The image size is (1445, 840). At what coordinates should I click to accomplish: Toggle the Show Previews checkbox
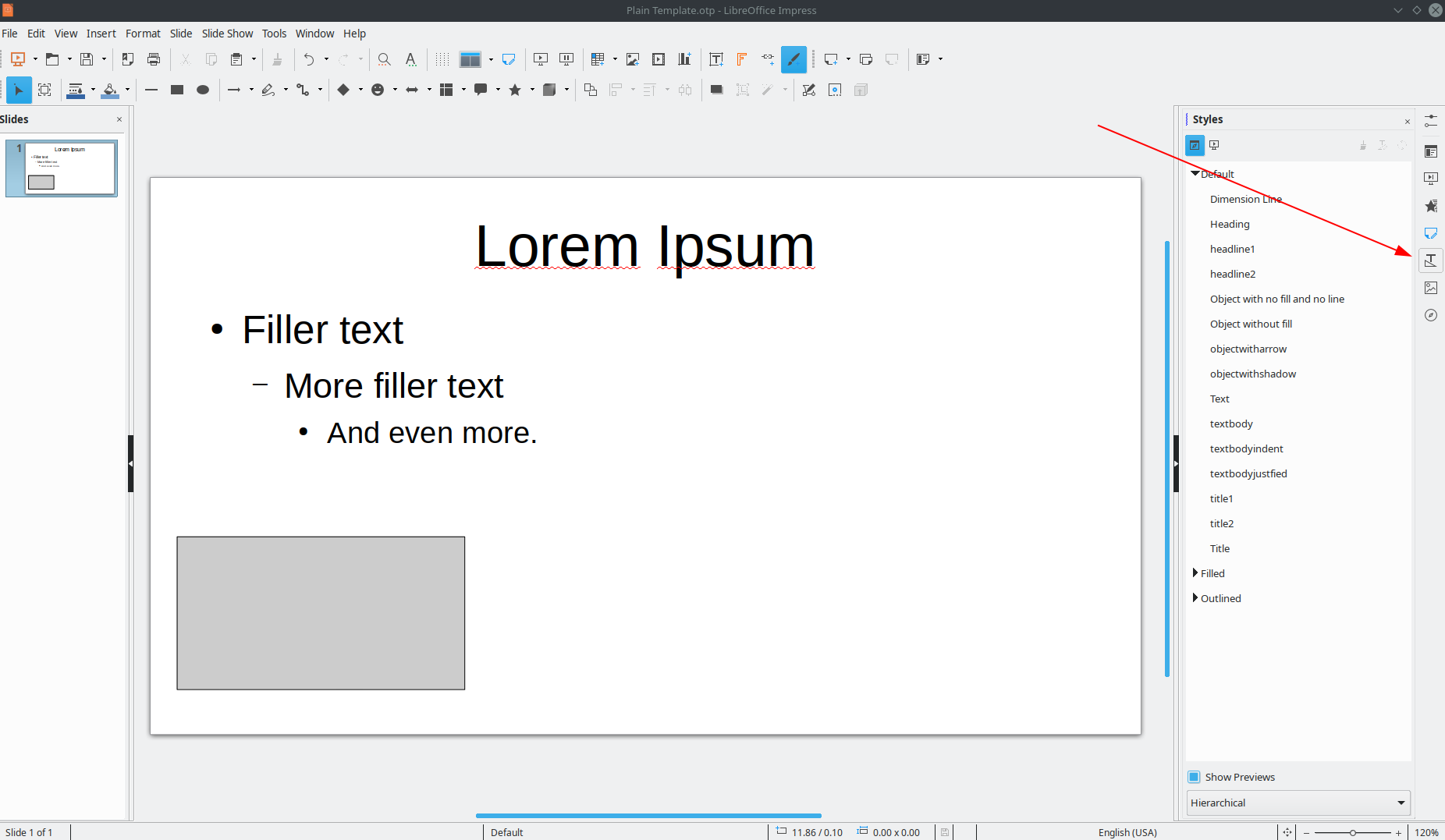click(1195, 776)
